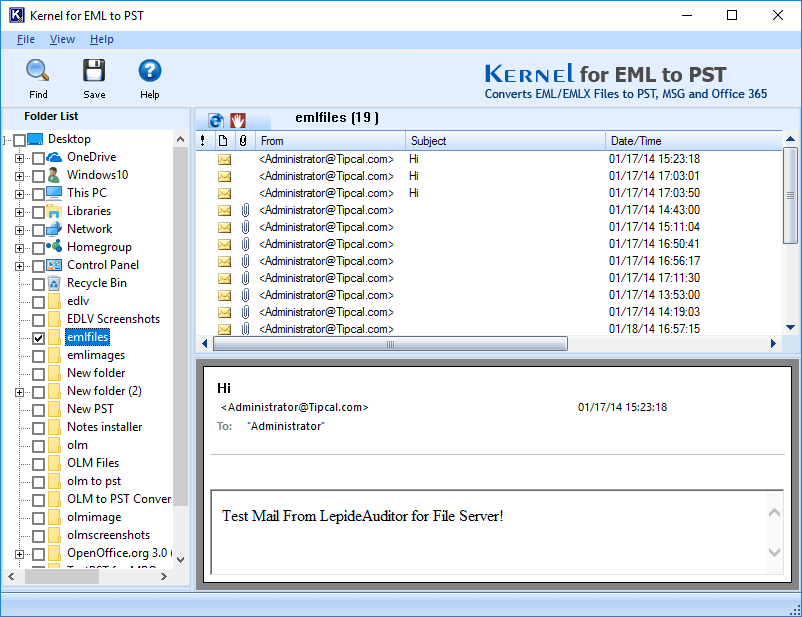Expand the New folder (2) node
This screenshot has width=802, height=617.
click(x=19, y=392)
